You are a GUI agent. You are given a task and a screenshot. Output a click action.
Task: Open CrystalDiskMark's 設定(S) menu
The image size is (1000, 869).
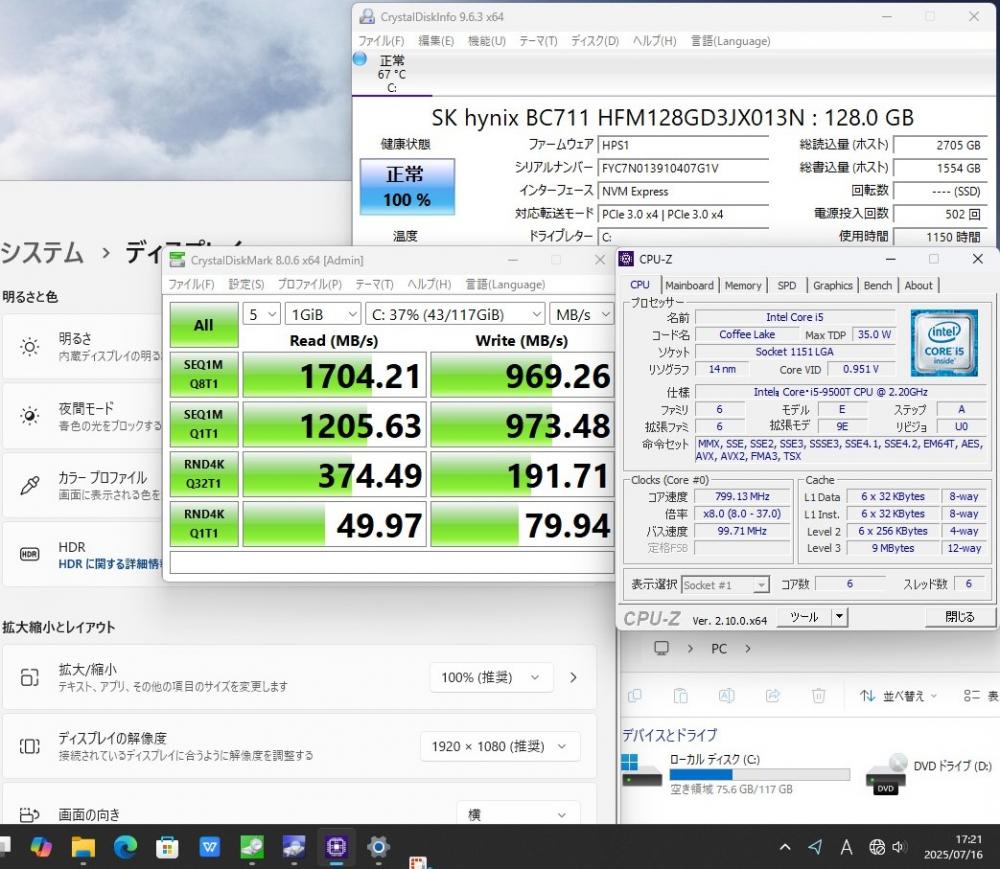pyautogui.click(x=246, y=284)
